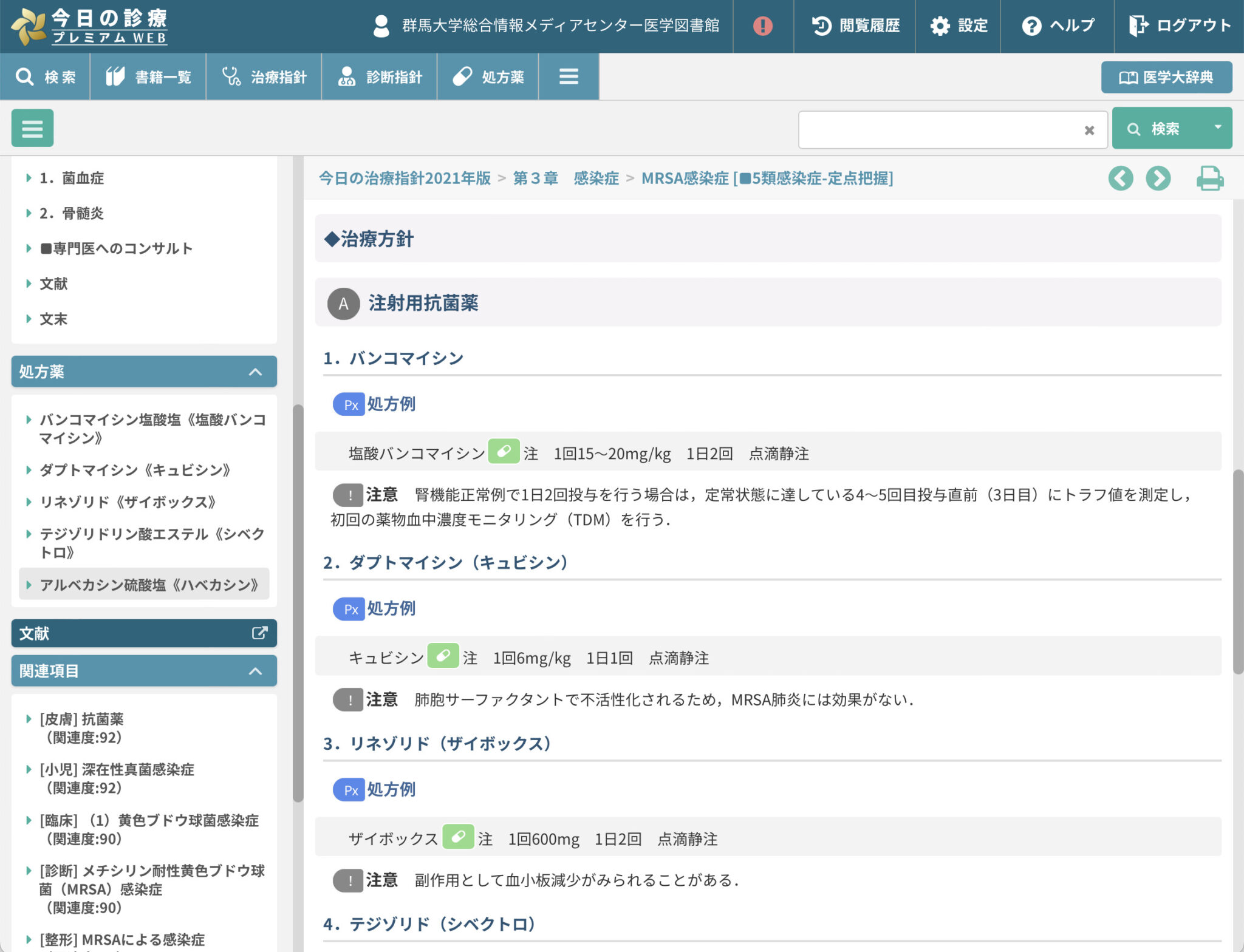Select アルベカシン硫酸塩《ハベカシン》 in the drug list
The width and height of the screenshot is (1244, 952).
click(x=149, y=585)
